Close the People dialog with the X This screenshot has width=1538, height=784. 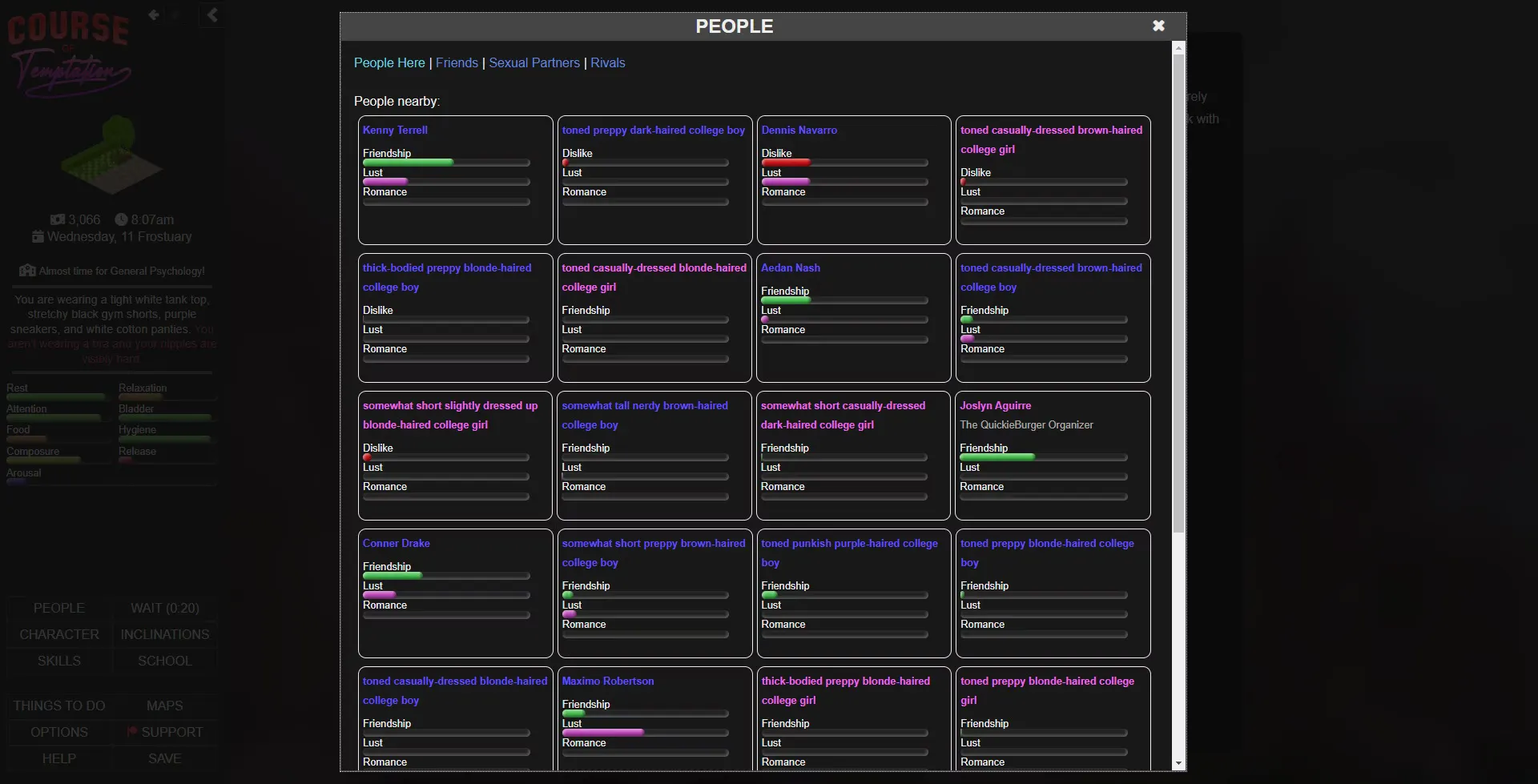pos(1158,26)
